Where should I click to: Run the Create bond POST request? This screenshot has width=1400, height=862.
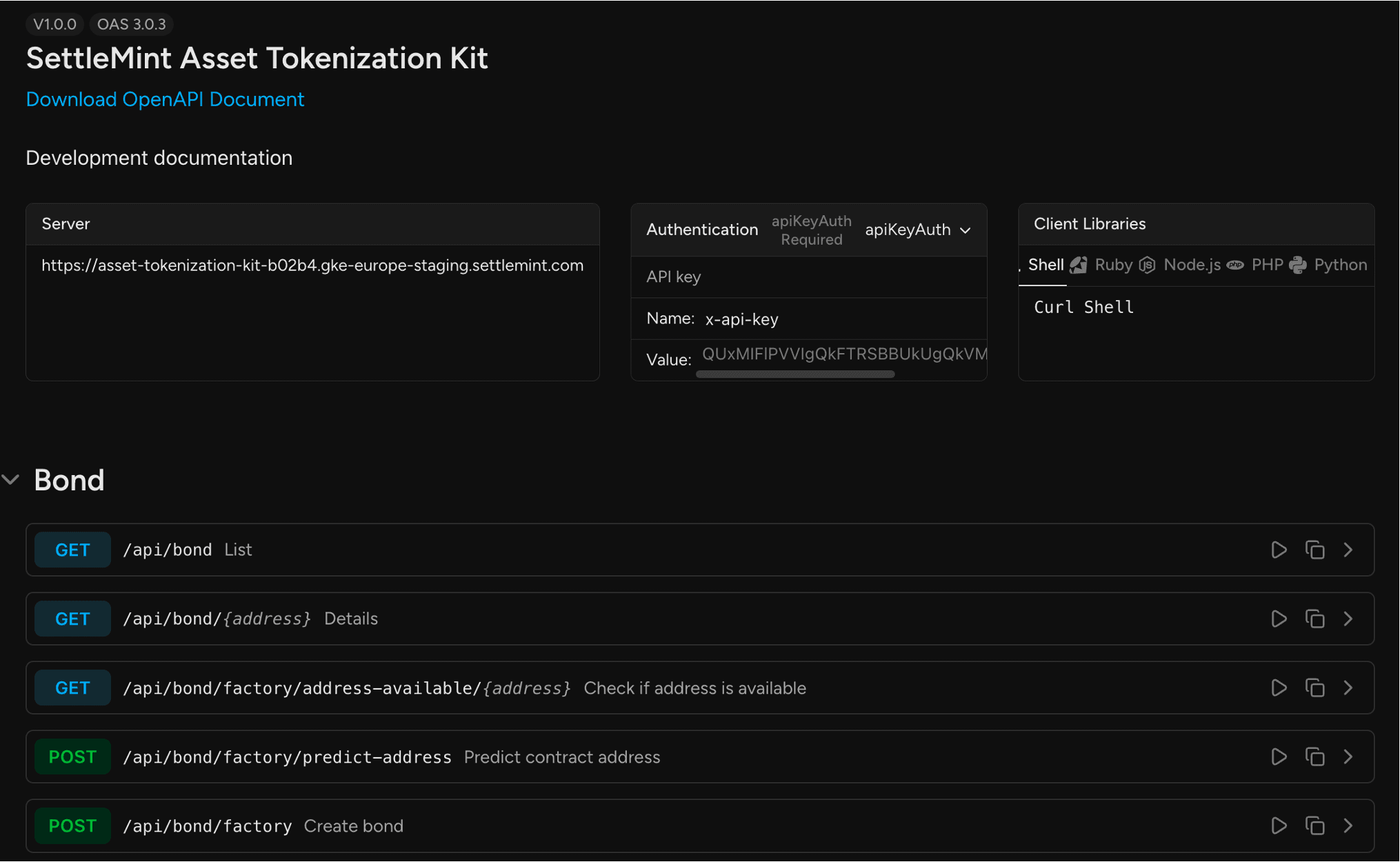(1279, 825)
